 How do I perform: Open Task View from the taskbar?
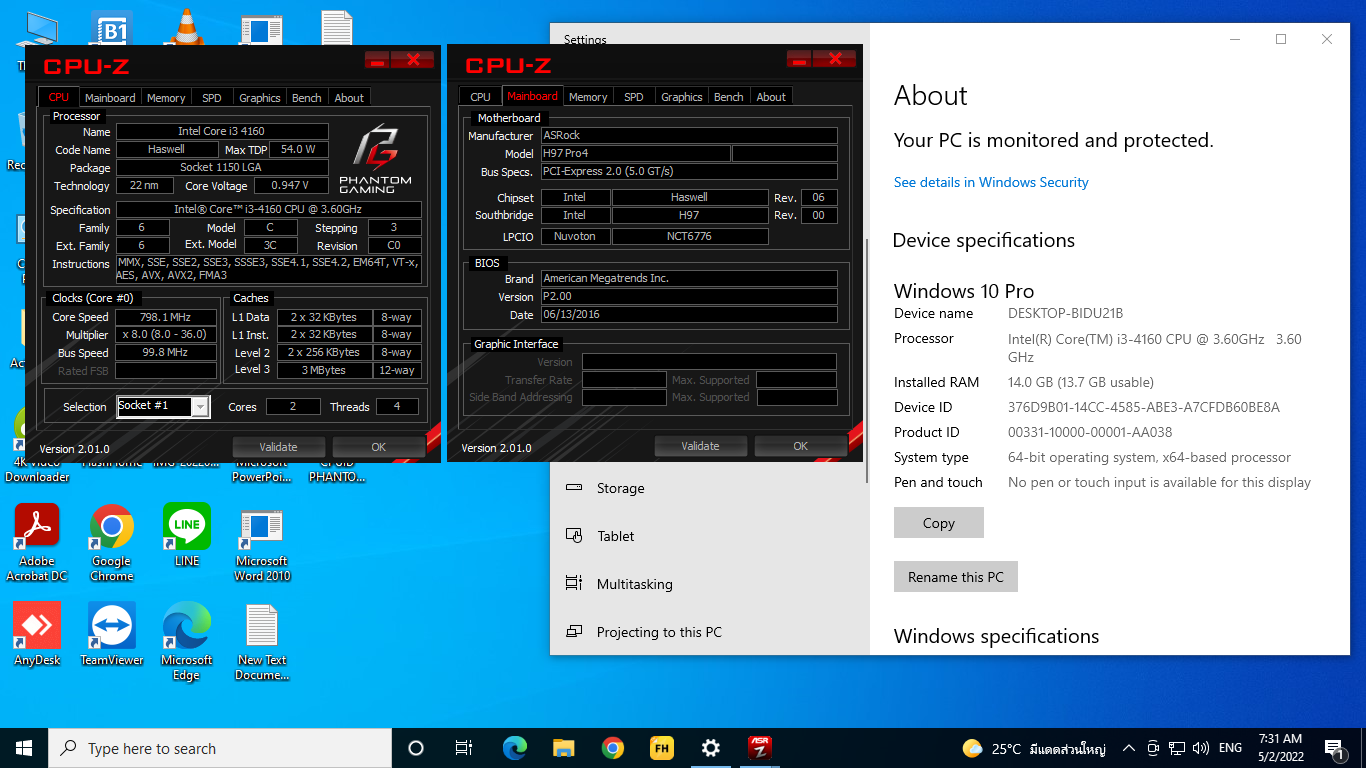(464, 748)
